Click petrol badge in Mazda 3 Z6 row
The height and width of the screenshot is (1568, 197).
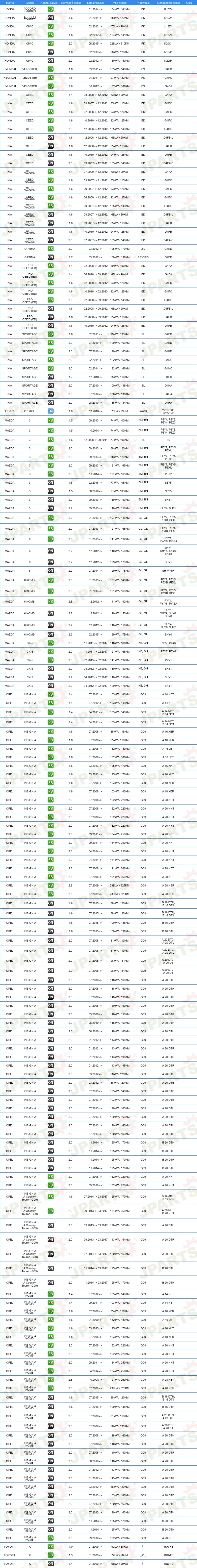tap(51, 440)
